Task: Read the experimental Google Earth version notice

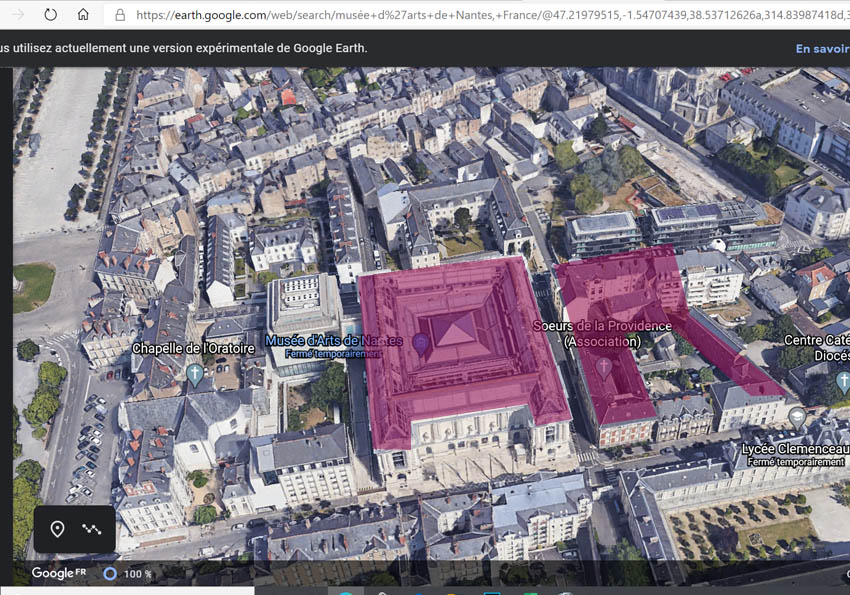Action: coord(184,48)
